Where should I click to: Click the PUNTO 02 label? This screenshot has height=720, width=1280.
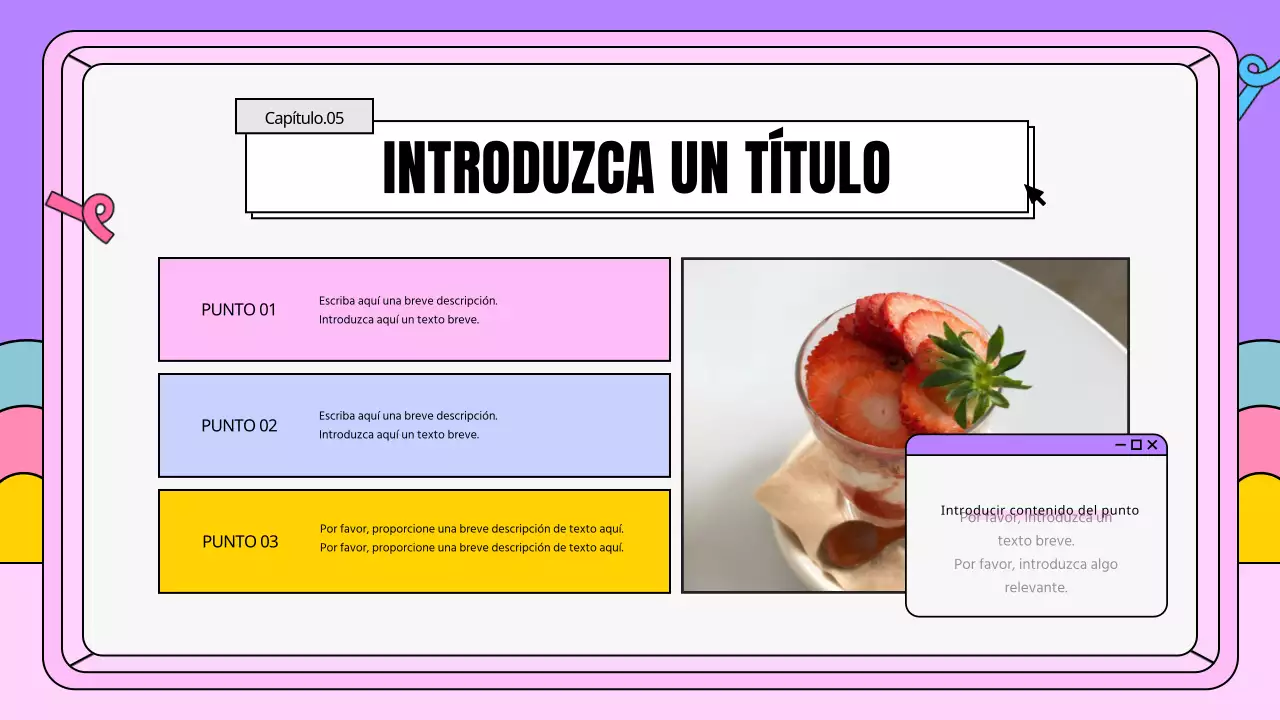(x=239, y=426)
